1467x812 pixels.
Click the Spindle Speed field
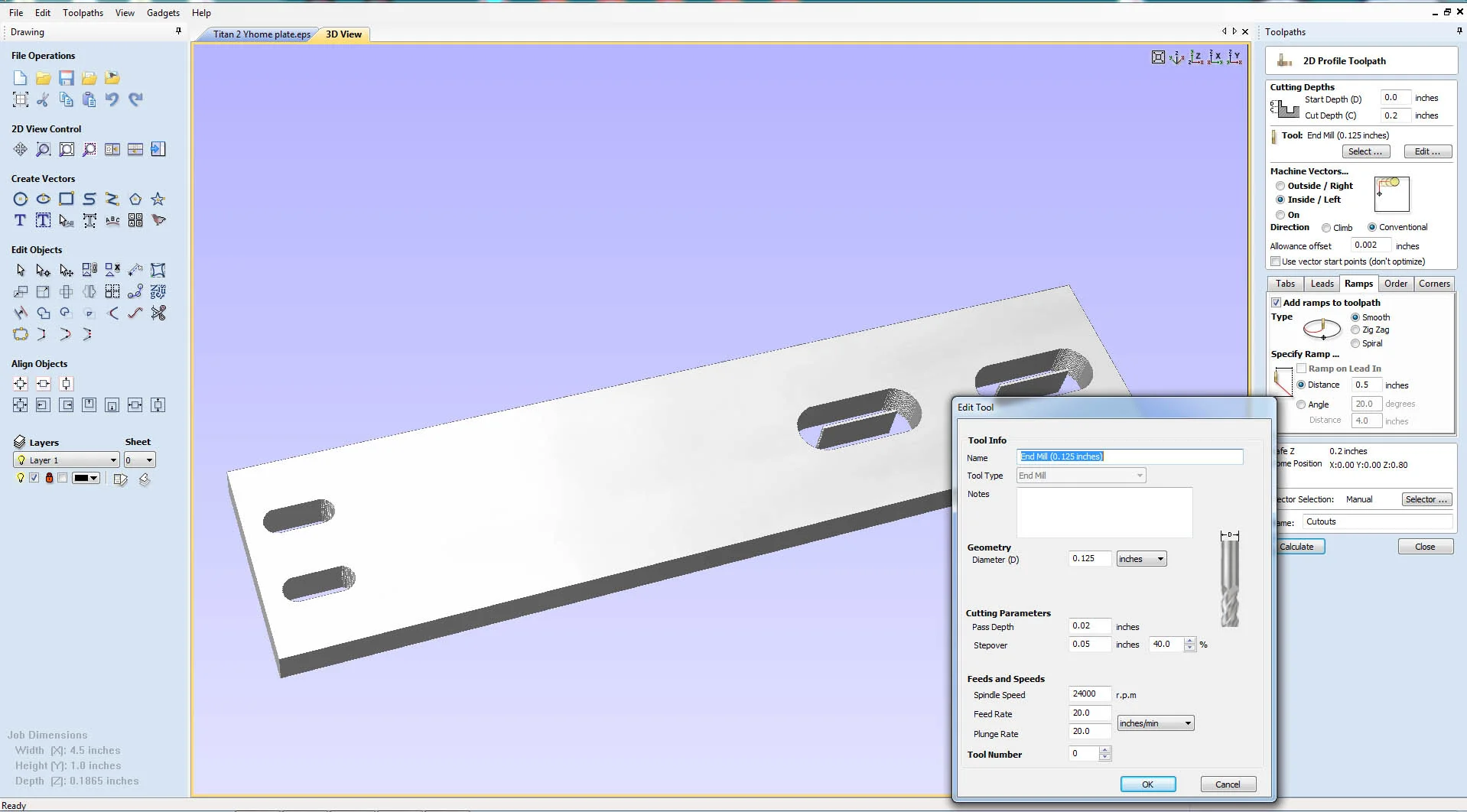pos(1089,694)
